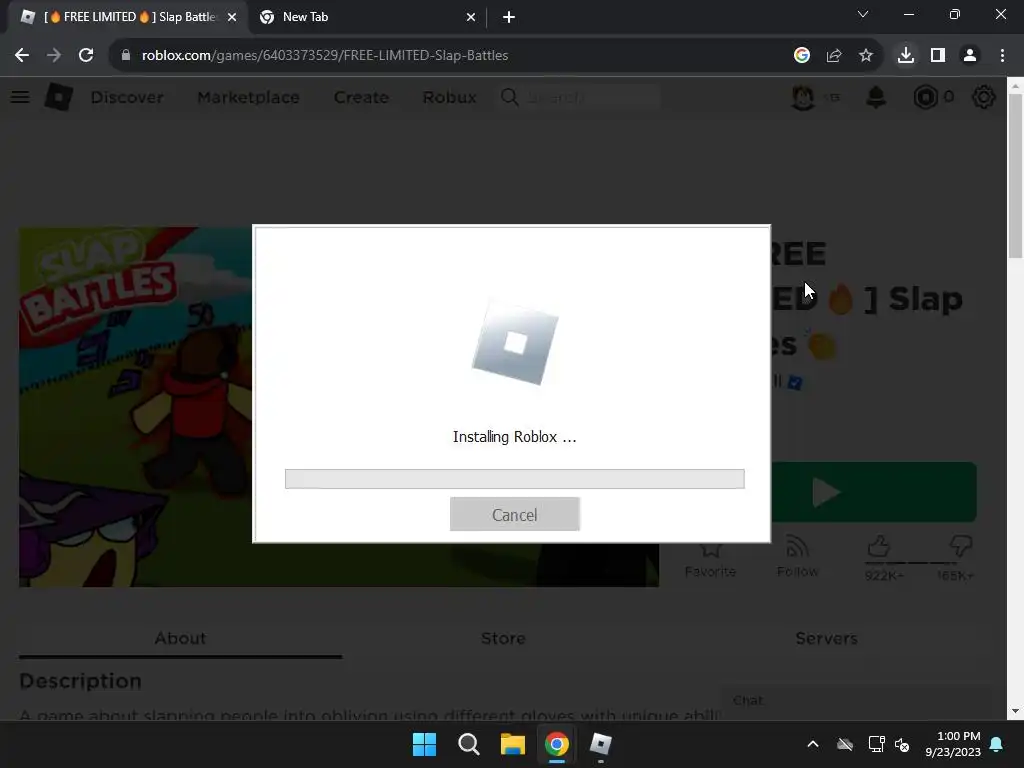Select the About tab
This screenshot has width=1024, height=768.
tap(180, 638)
